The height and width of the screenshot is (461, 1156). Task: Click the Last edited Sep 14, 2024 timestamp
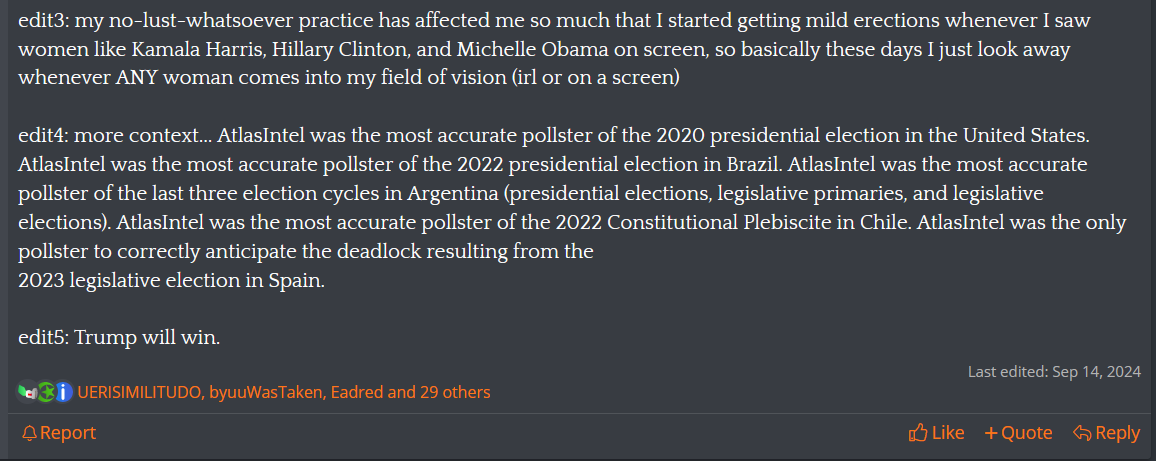click(x=1054, y=372)
